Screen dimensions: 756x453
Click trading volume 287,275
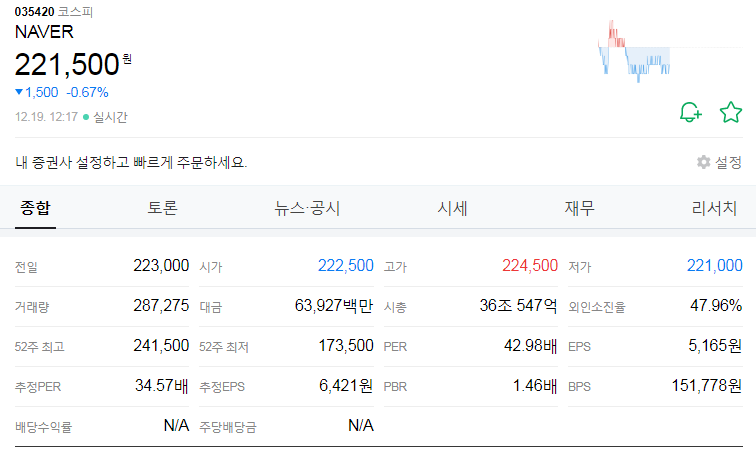161,306
